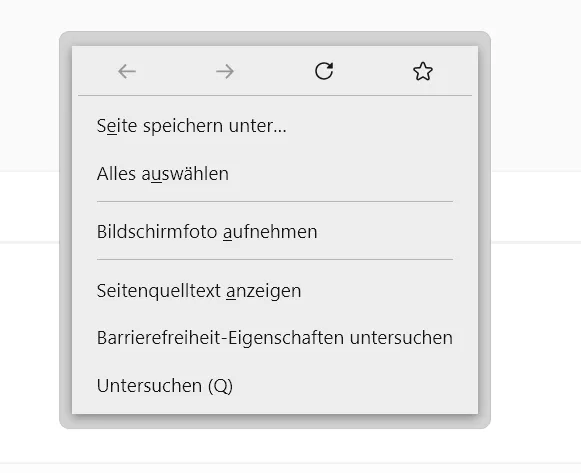Add bookmark using the star outline
The width and height of the screenshot is (581, 473).
pos(423,71)
